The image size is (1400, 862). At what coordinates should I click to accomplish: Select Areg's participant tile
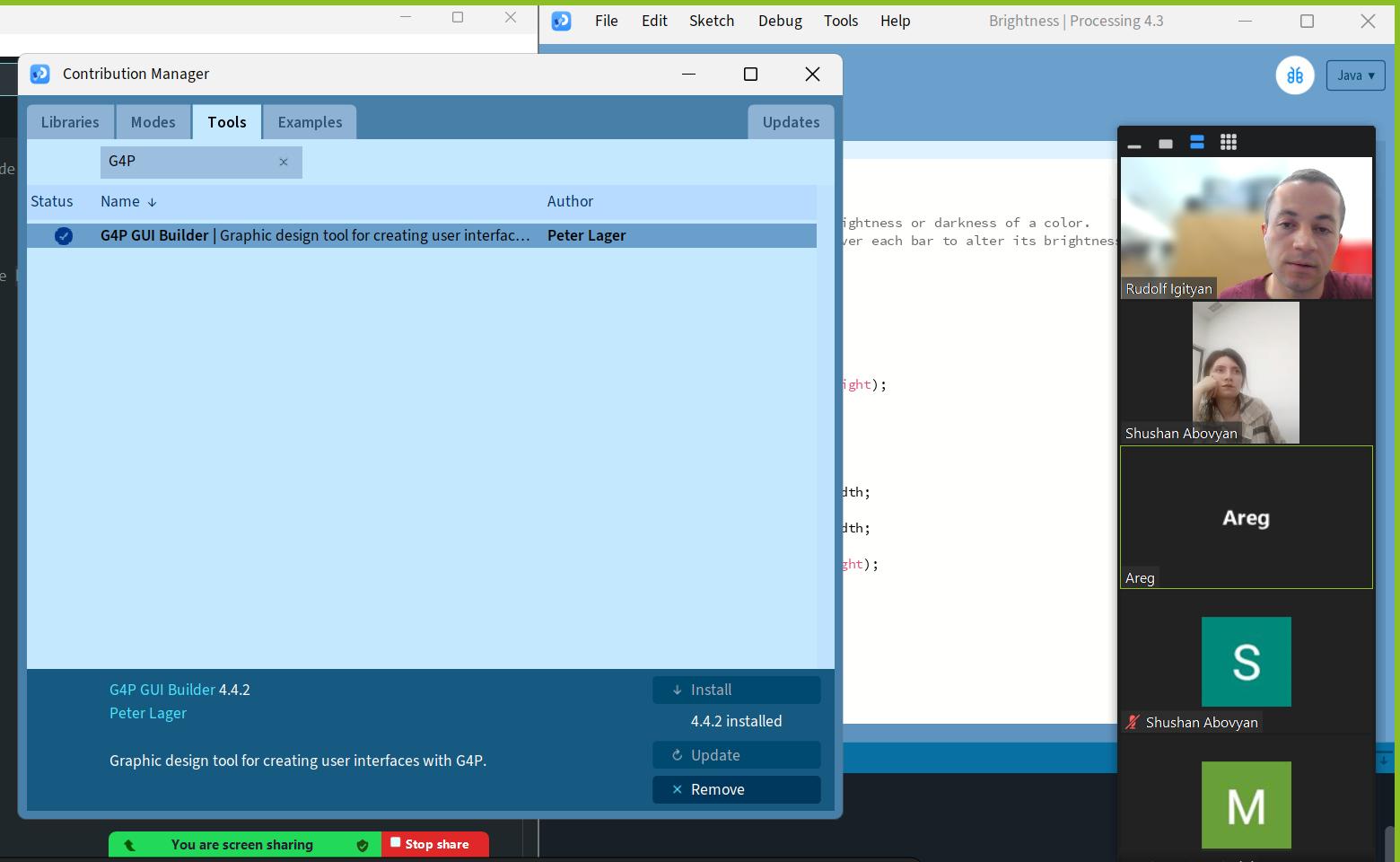[x=1247, y=517]
